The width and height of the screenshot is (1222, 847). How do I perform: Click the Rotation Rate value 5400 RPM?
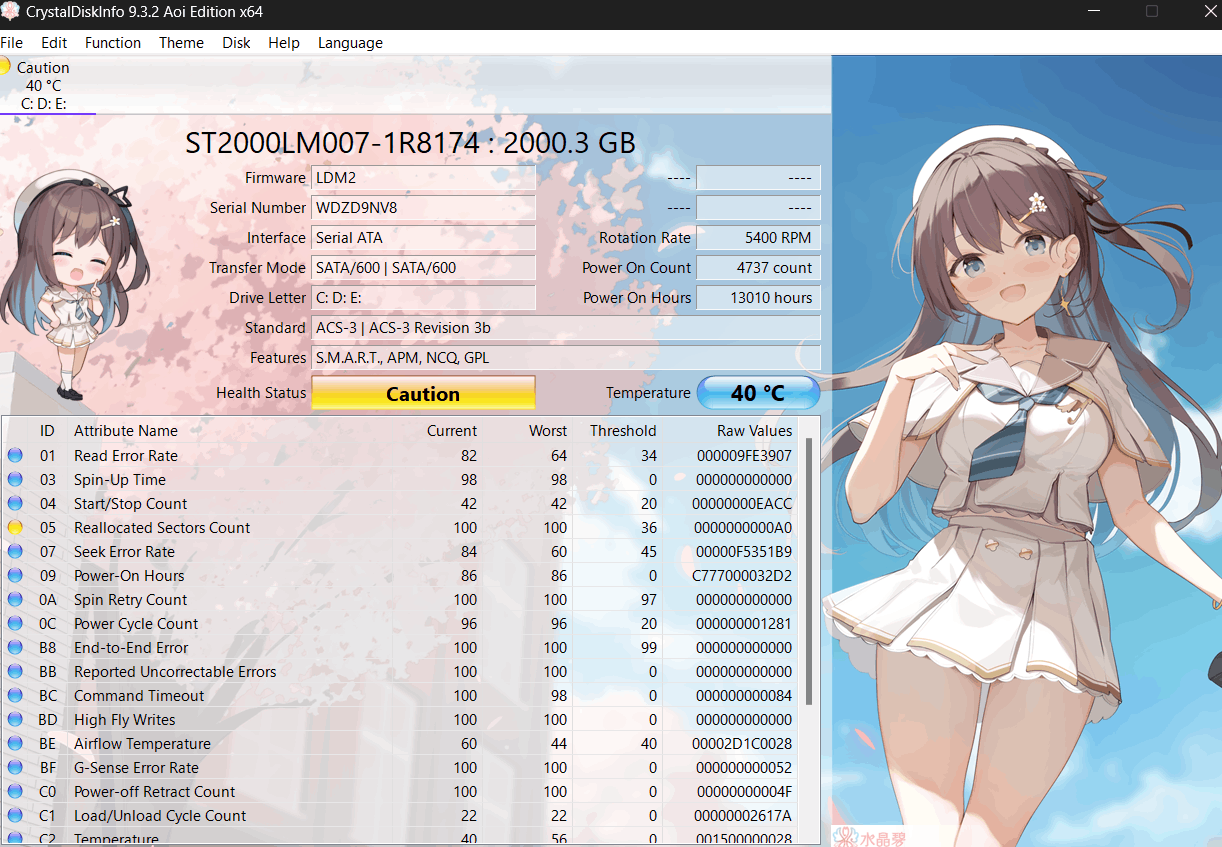coord(758,238)
